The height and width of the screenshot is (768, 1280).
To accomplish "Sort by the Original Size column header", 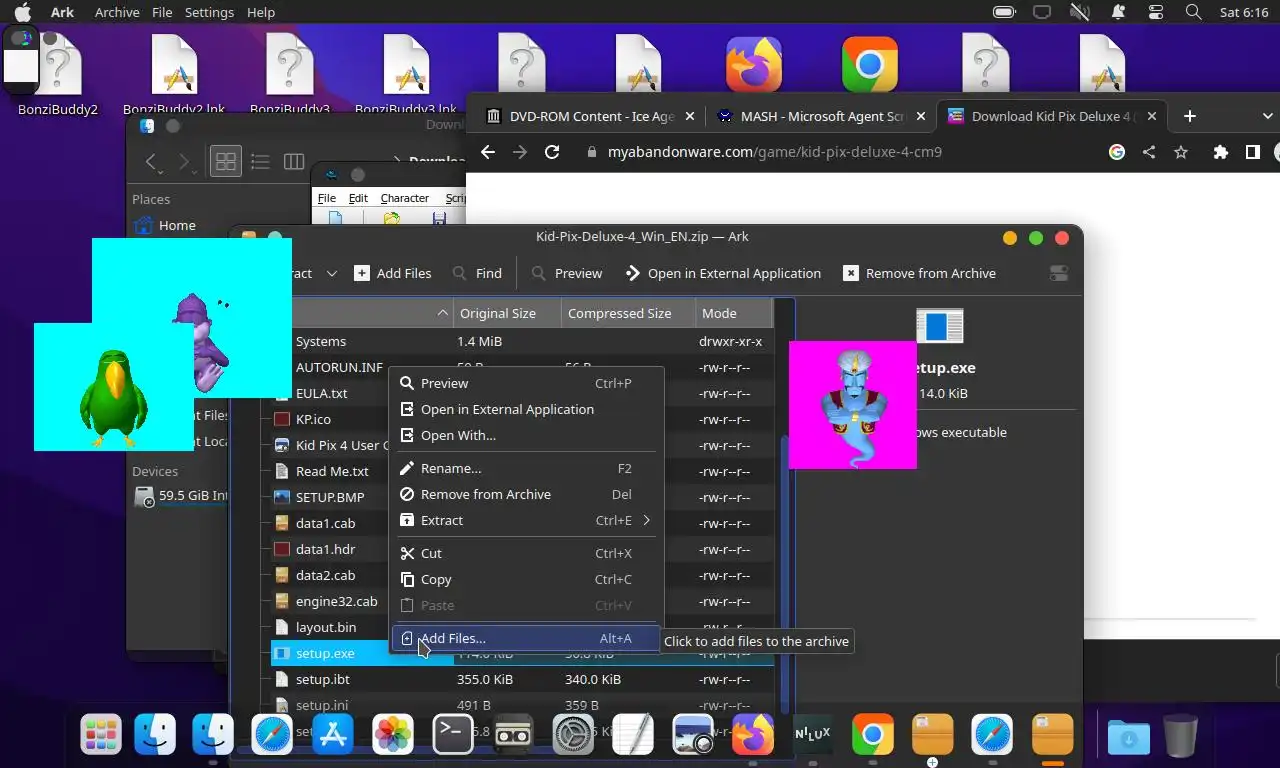I will point(507,313).
